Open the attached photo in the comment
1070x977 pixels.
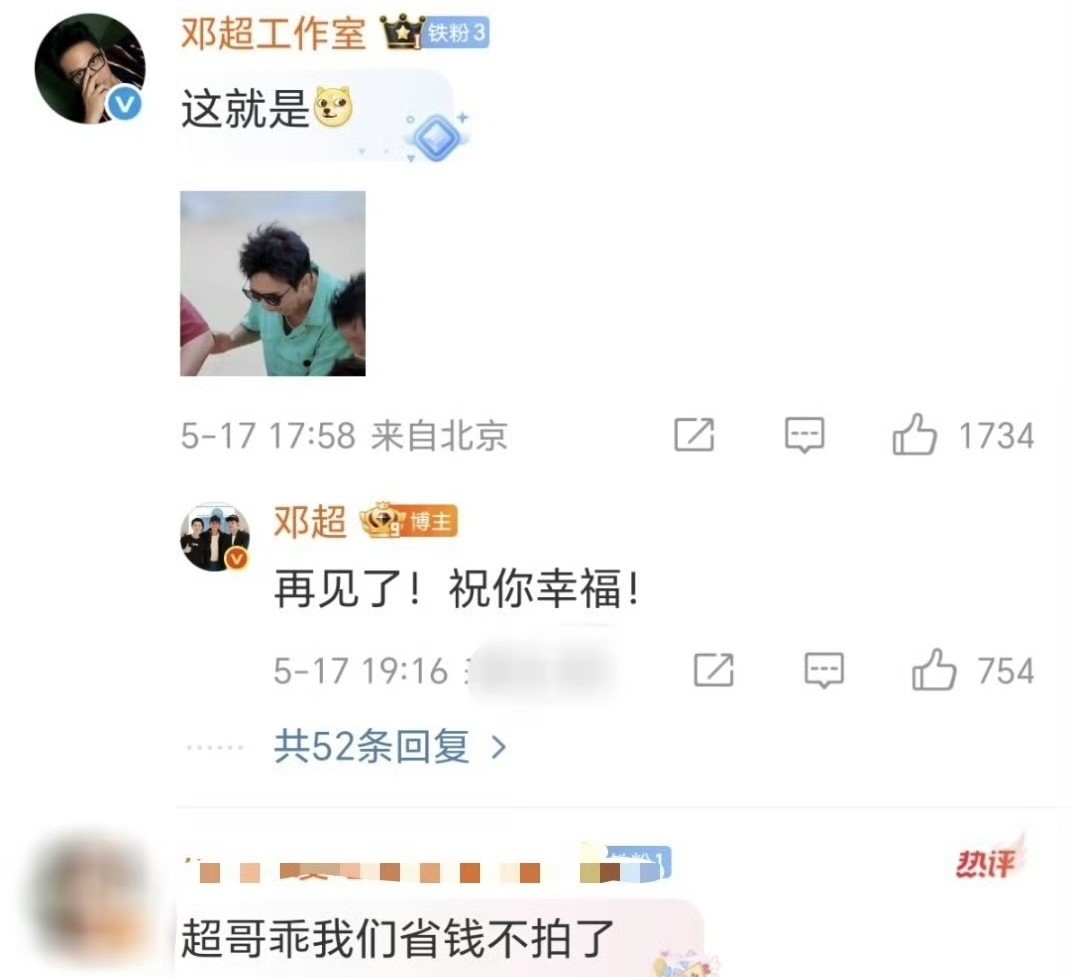pos(272,283)
